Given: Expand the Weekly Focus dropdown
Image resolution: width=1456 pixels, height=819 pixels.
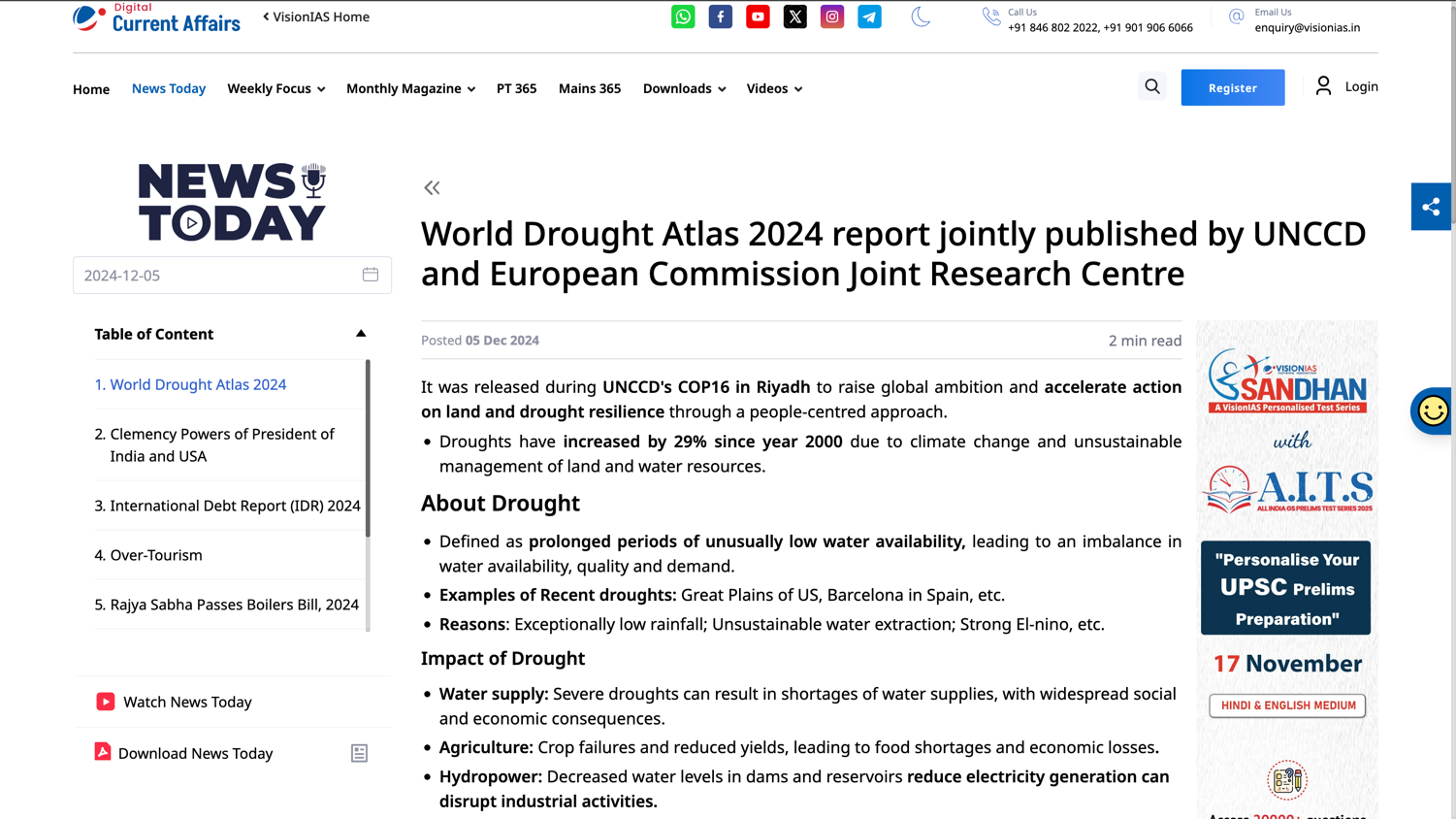Looking at the screenshot, I should point(276,88).
